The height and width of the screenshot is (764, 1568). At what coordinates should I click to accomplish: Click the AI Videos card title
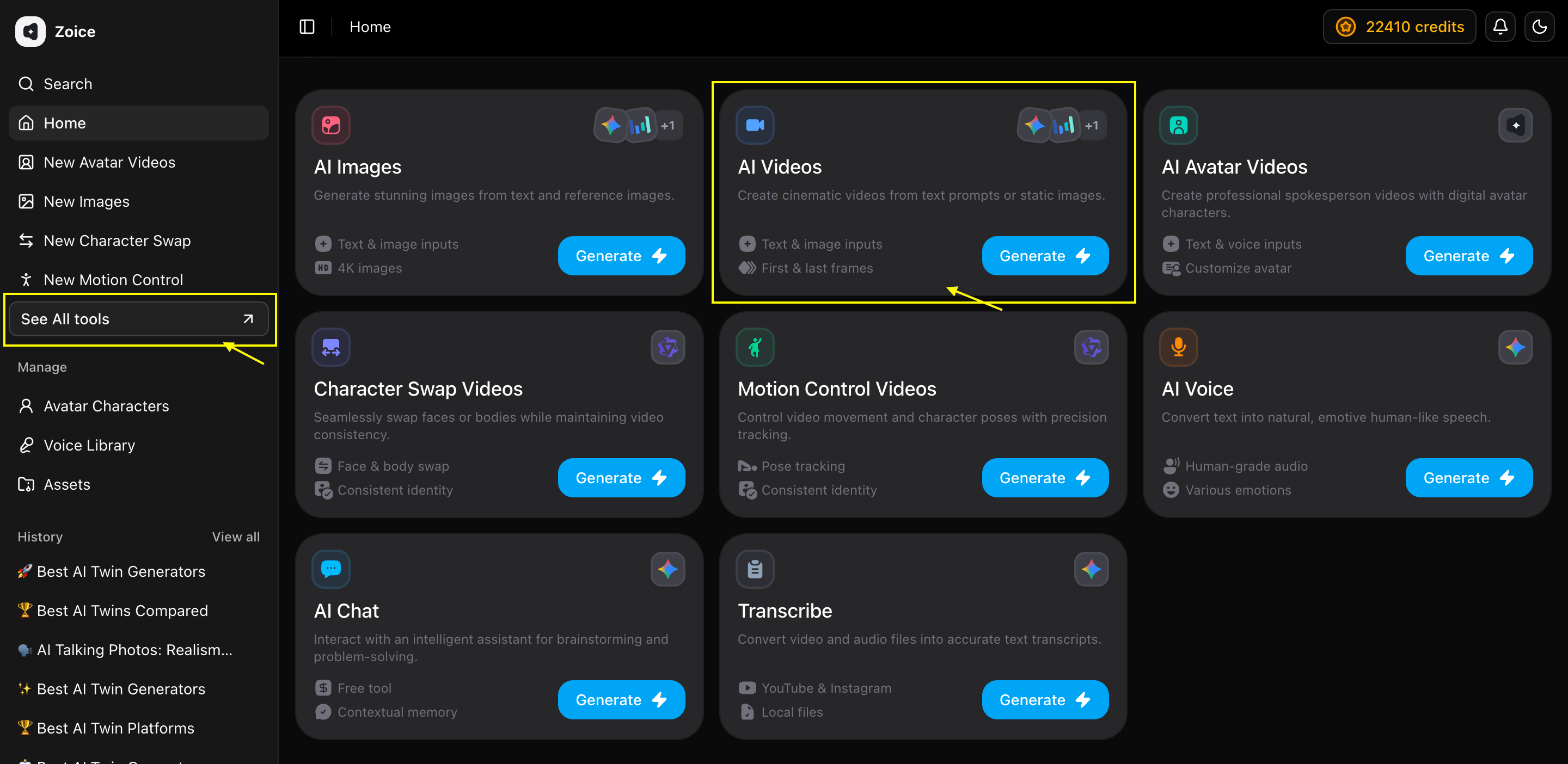[780, 167]
